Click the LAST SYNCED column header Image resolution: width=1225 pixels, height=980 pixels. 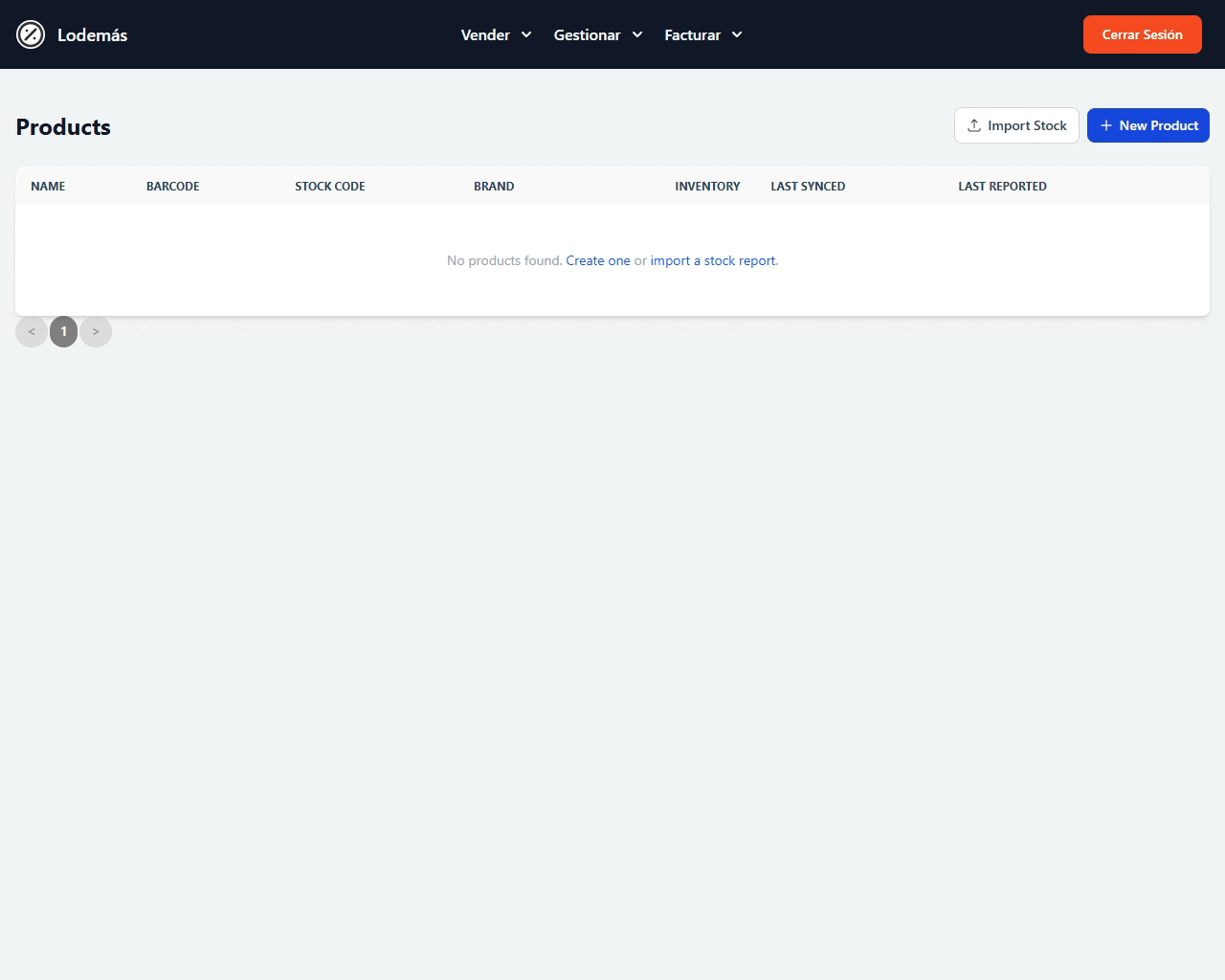pos(808,187)
